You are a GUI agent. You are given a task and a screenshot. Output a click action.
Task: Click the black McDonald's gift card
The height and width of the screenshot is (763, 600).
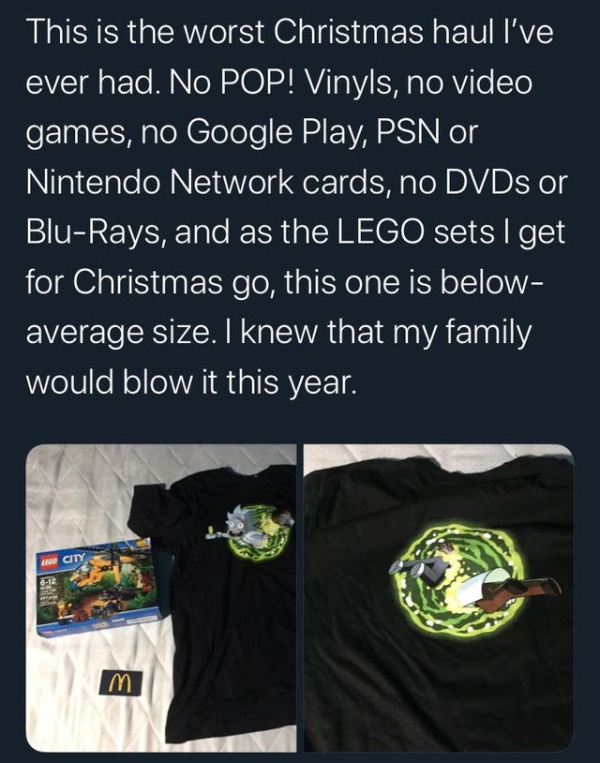[122, 682]
